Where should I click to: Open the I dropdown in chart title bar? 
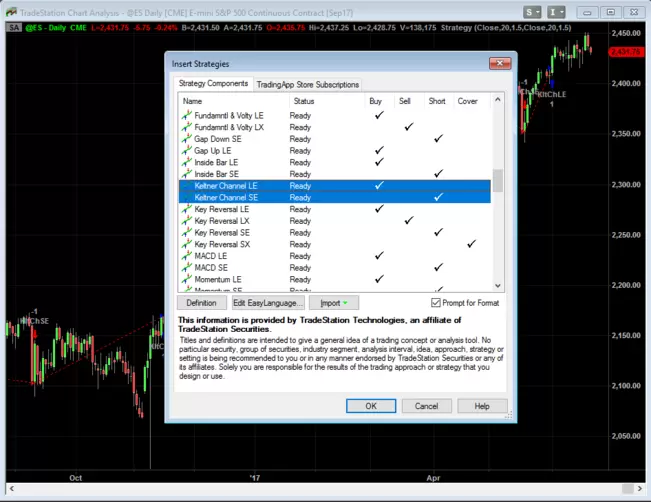556,12
